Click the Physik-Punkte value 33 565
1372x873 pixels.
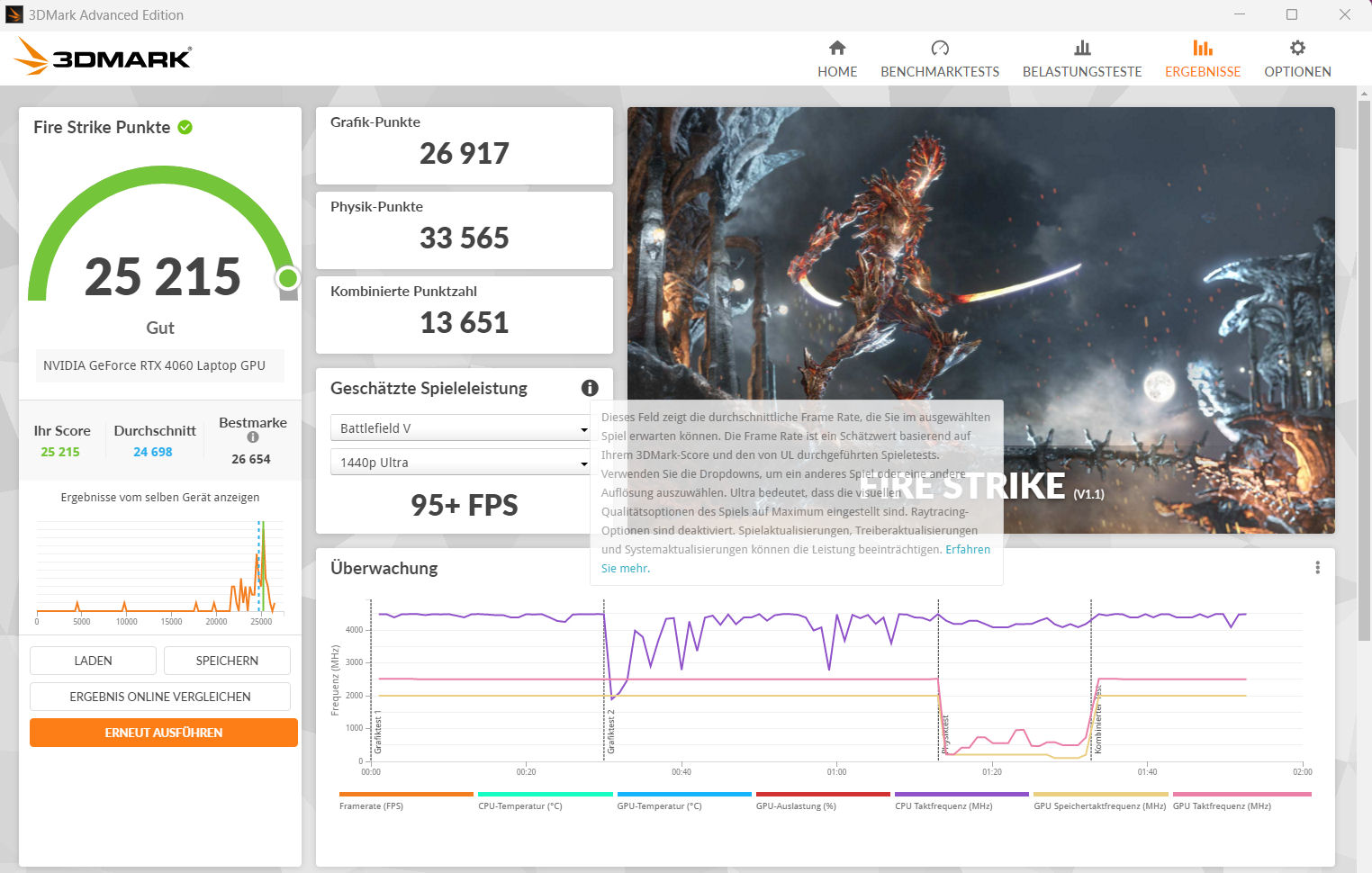click(465, 238)
